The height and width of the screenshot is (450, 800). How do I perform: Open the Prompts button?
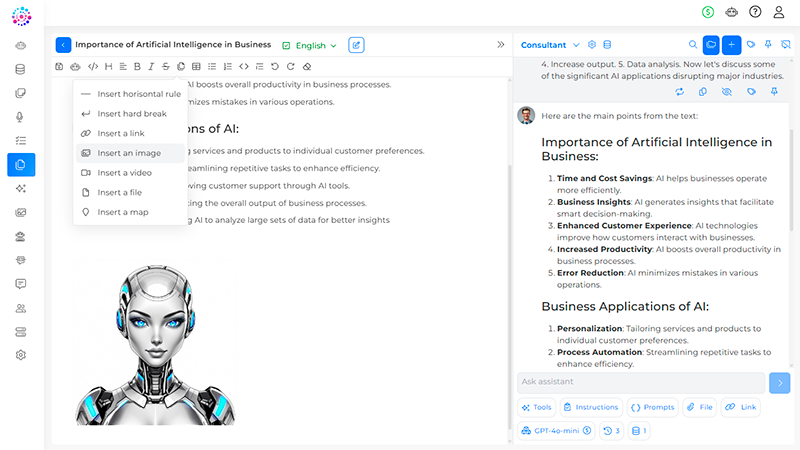pos(652,407)
